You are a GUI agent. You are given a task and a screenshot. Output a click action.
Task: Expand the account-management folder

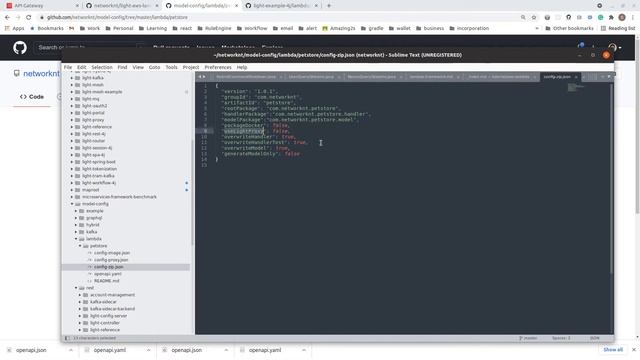tap(80, 295)
